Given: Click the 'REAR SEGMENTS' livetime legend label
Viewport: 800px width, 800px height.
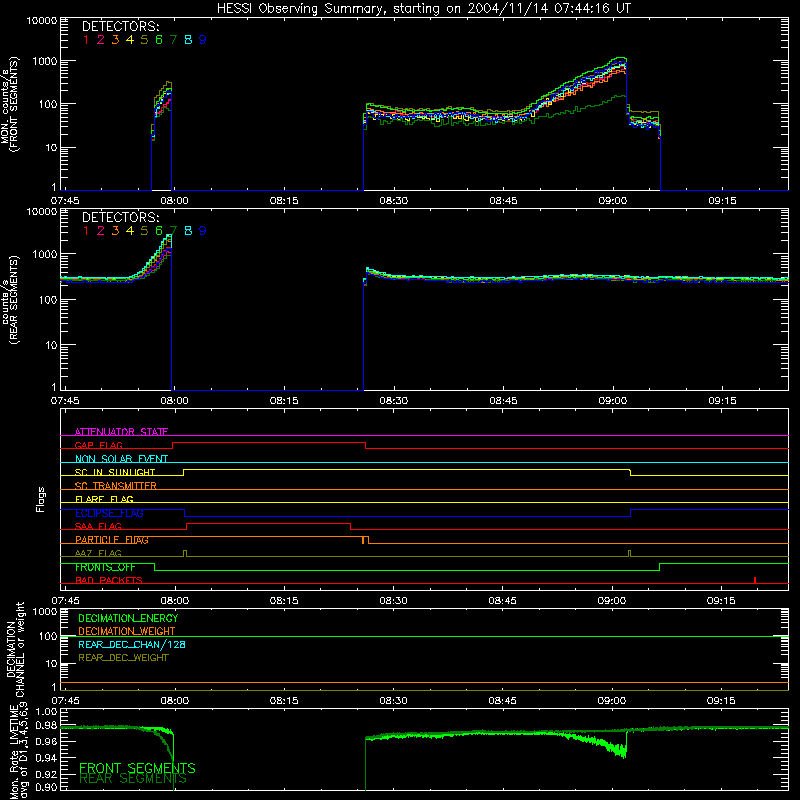Looking at the screenshot, I should click(133, 779).
